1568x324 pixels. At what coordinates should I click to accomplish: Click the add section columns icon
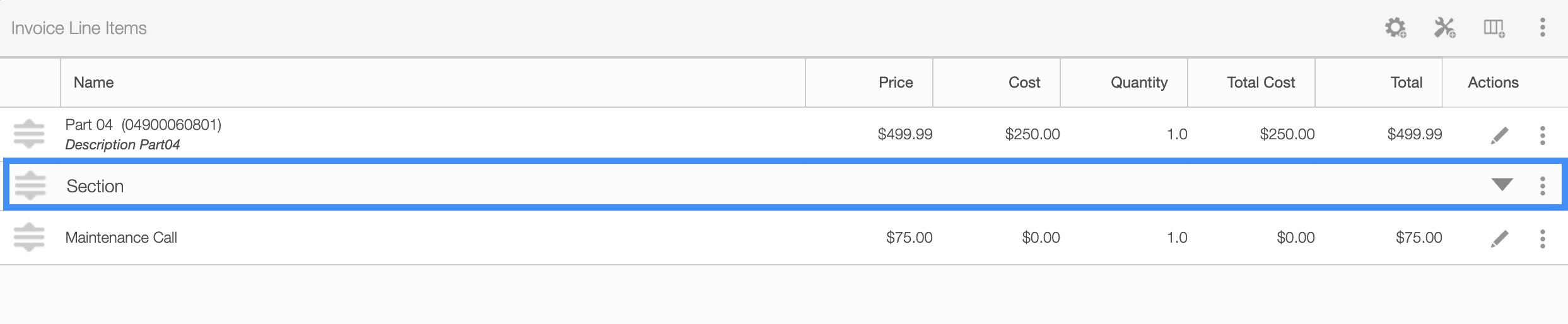(x=1494, y=28)
